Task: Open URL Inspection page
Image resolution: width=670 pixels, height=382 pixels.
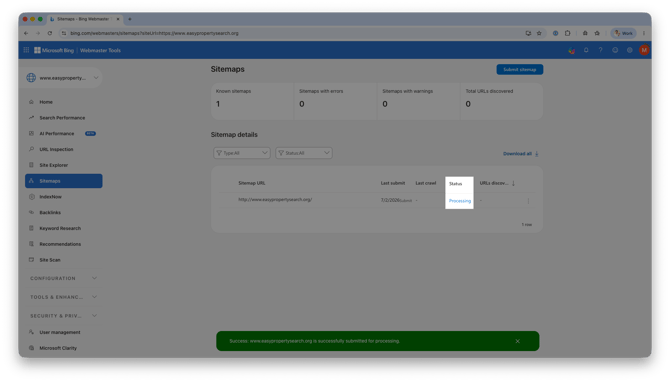Action: 63,149
